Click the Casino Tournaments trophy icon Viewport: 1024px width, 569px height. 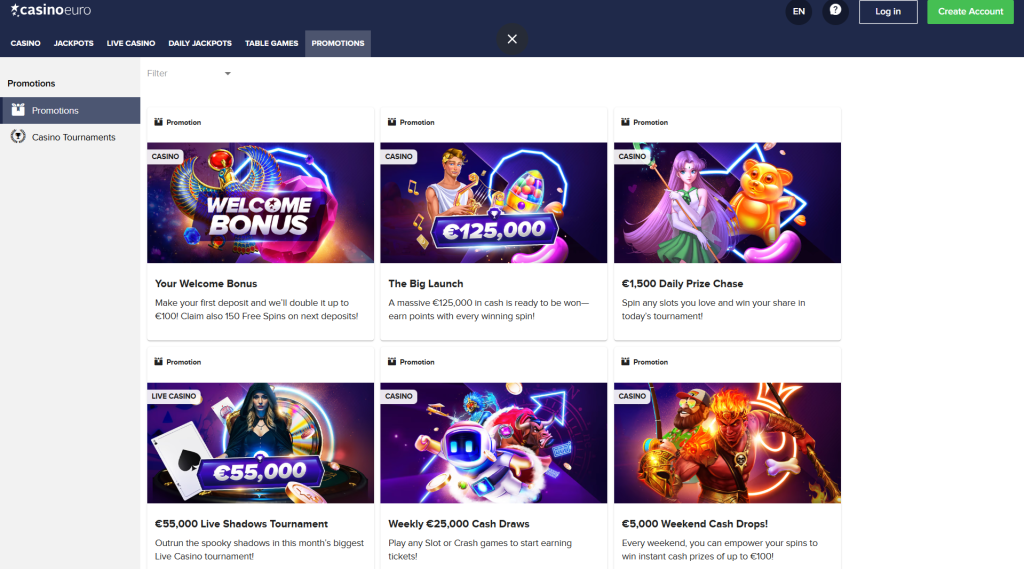click(17, 137)
